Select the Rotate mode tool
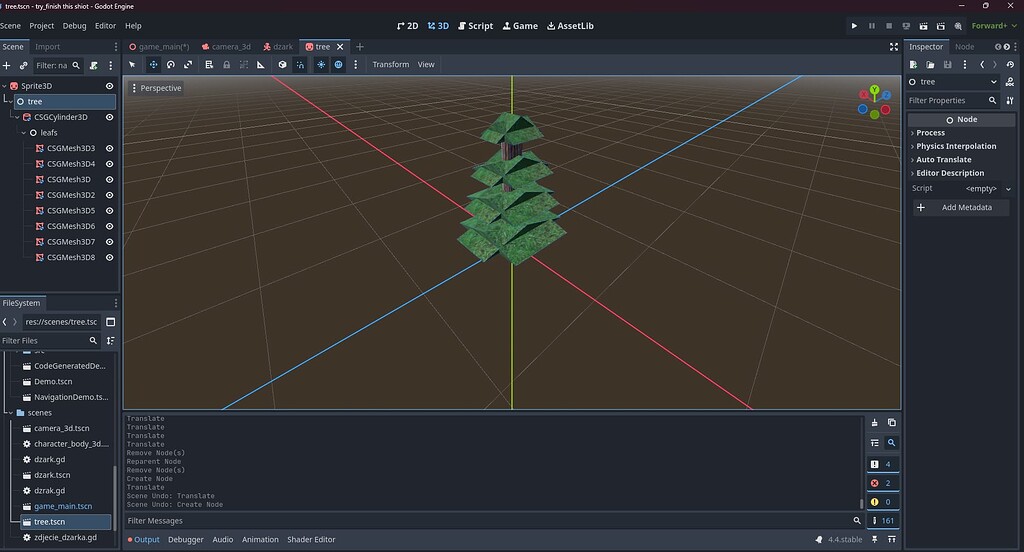The width and height of the screenshot is (1024, 552). [170, 65]
